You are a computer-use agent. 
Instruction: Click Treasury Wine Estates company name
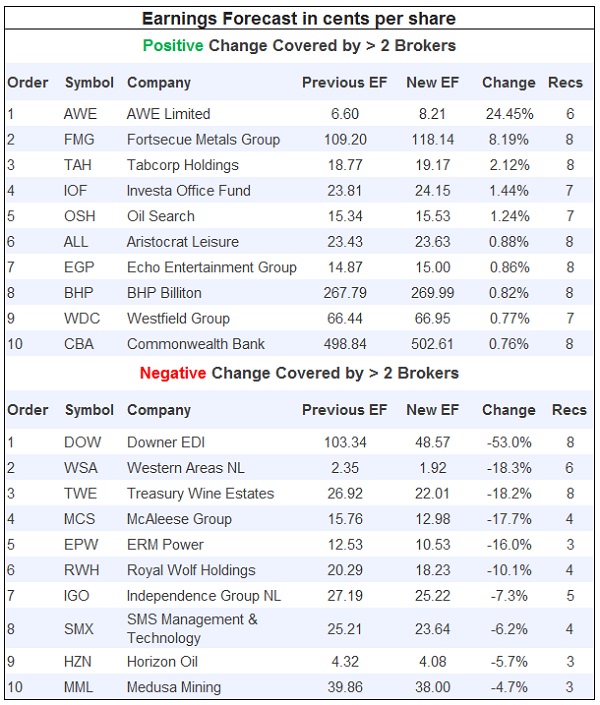coord(199,493)
